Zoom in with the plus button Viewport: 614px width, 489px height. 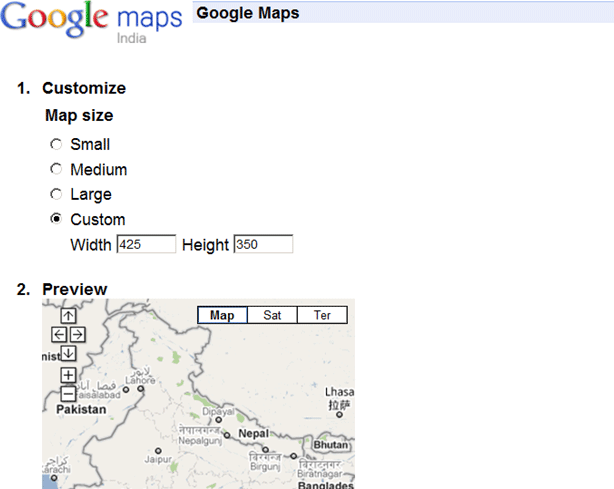pos(68,375)
